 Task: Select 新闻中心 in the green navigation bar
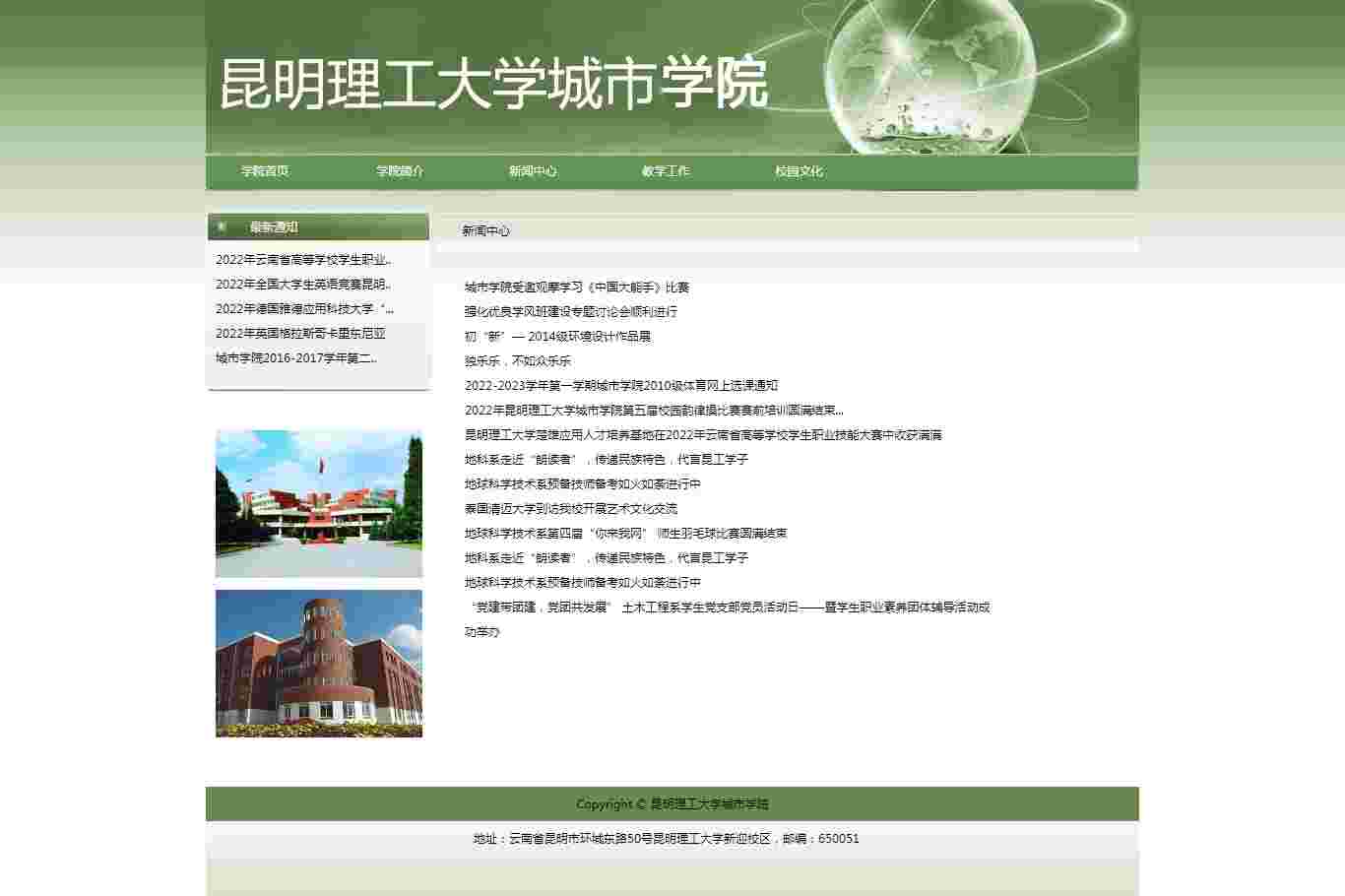click(x=533, y=171)
